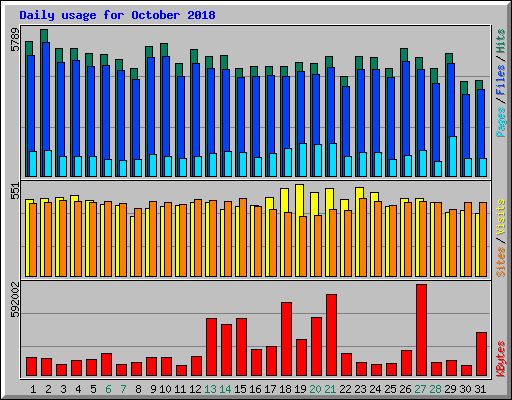Click the title 'Daily usage for October 2018'
Viewport: 512px width, 400px height.
click(117, 15)
